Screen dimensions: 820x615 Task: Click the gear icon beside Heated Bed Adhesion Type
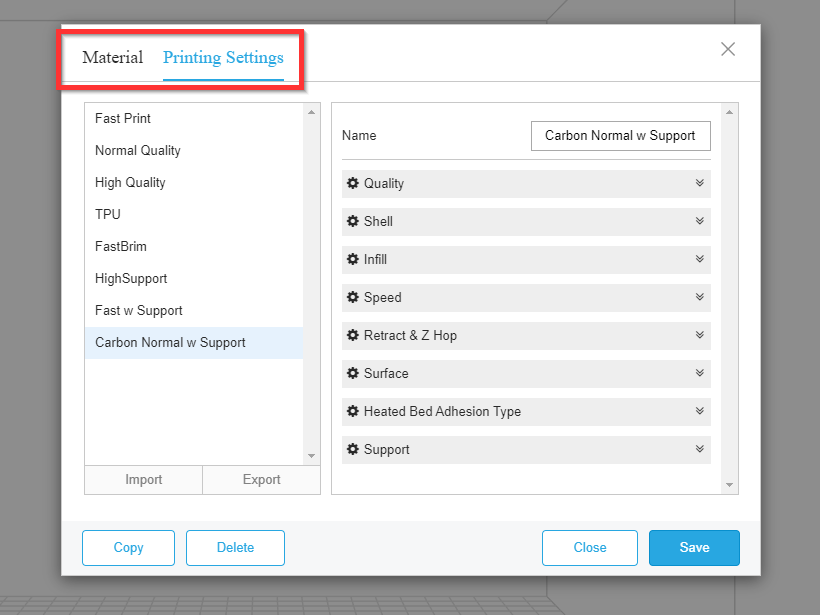click(x=352, y=411)
